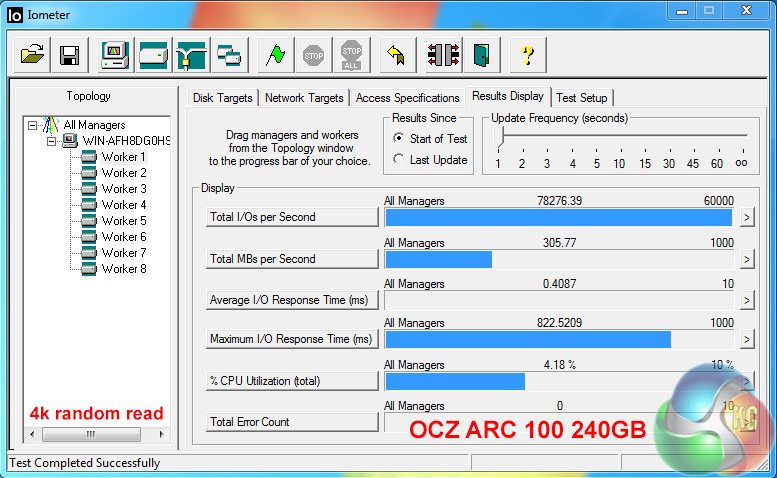Click WIN-AFH8DG0HS manager computer icon
Image resolution: width=777 pixels, height=478 pixels.
[70, 141]
